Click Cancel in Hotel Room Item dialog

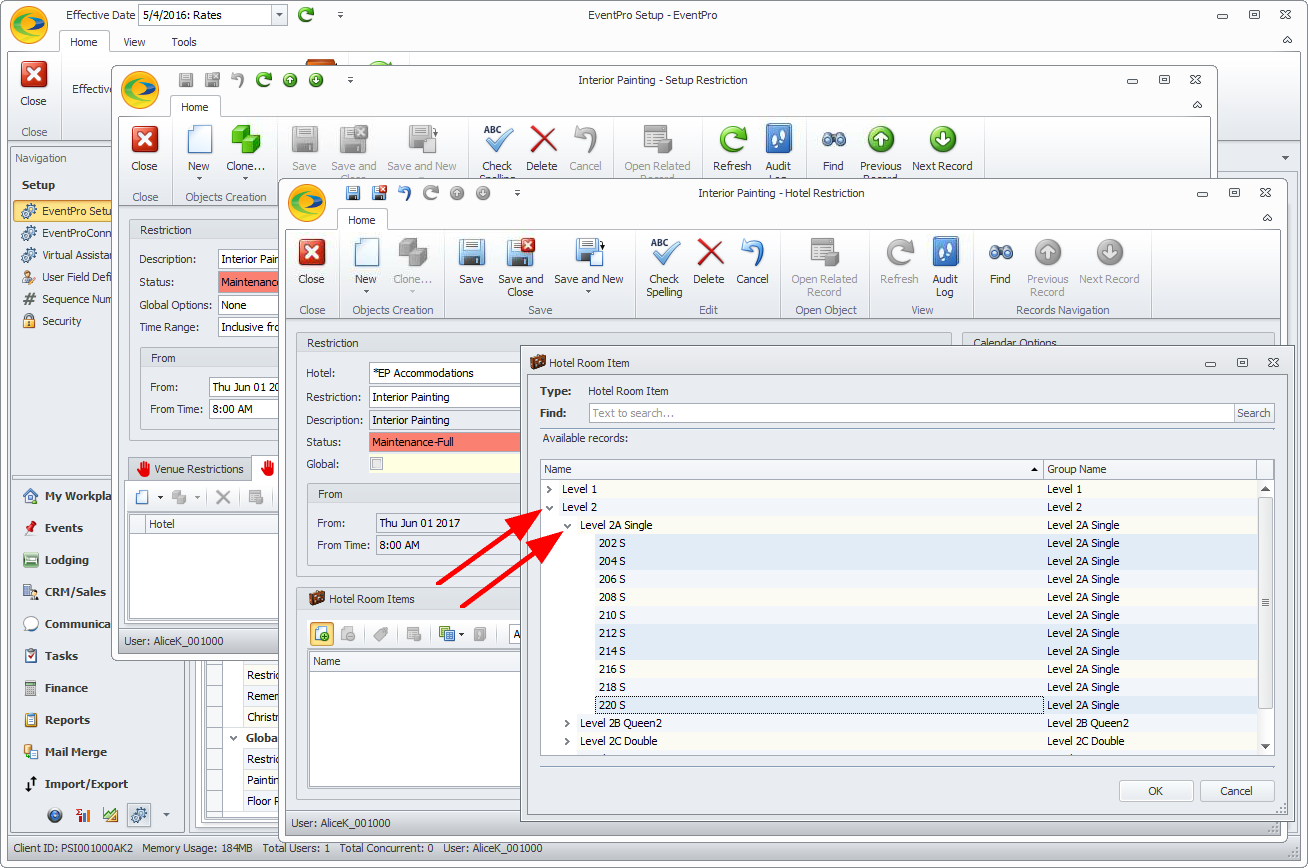pos(1236,791)
